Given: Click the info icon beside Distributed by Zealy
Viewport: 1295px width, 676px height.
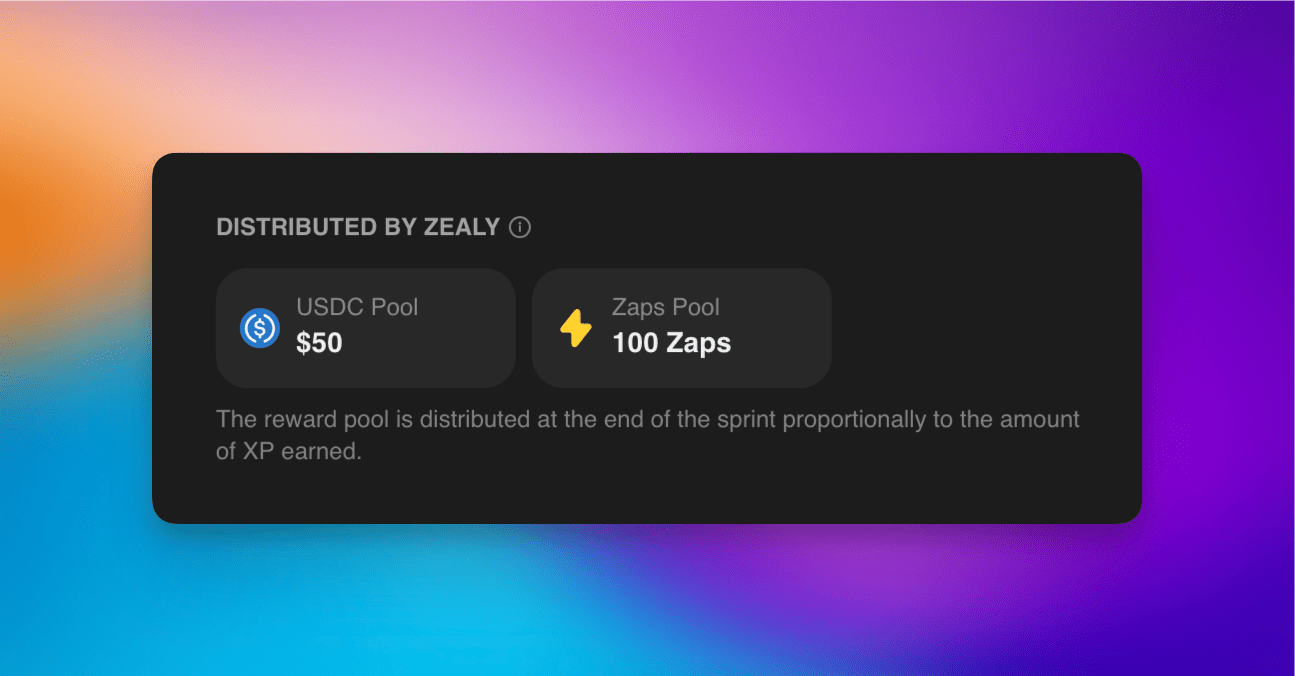Looking at the screenshot, I should (520, 227).
